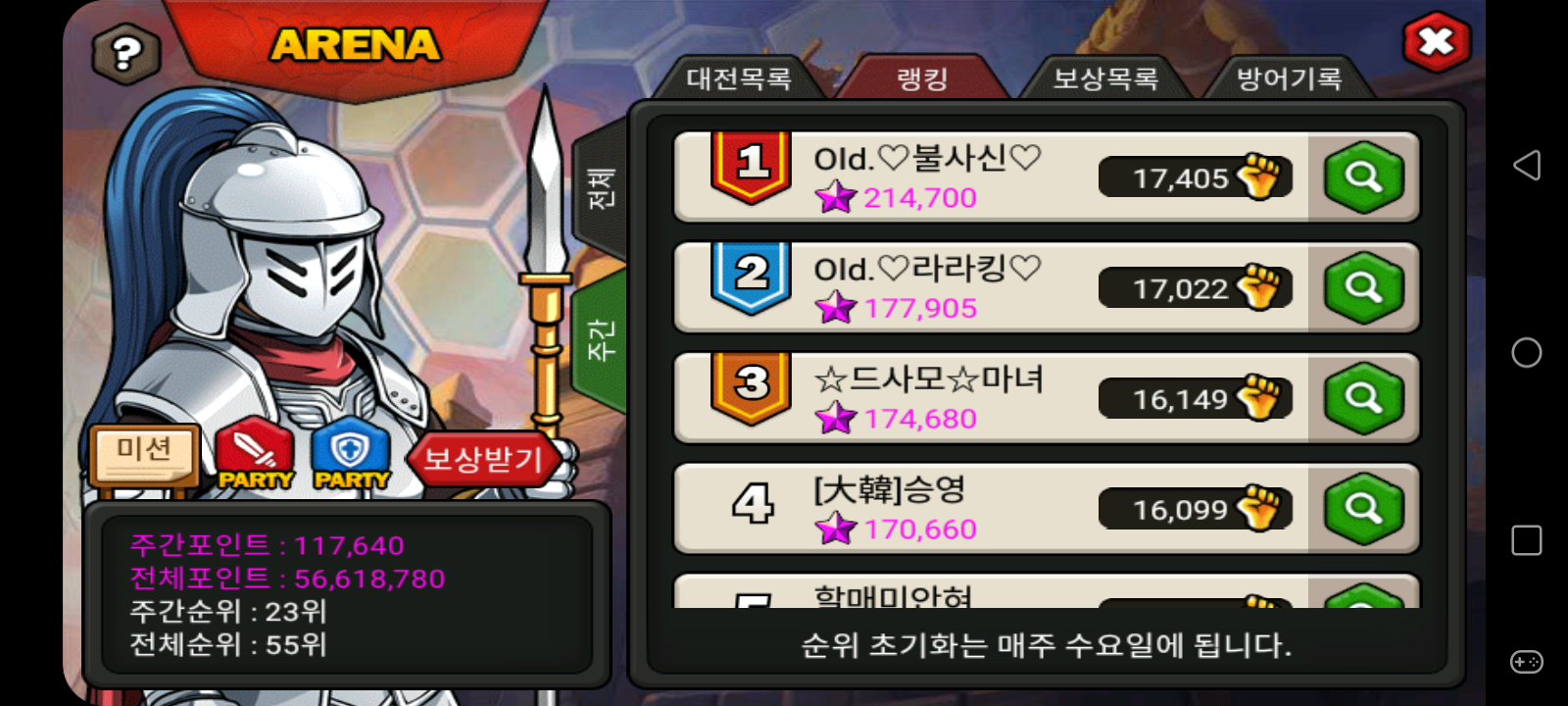Switch to 대전목록 tab
1568x706 pixels.
point(739,78)
